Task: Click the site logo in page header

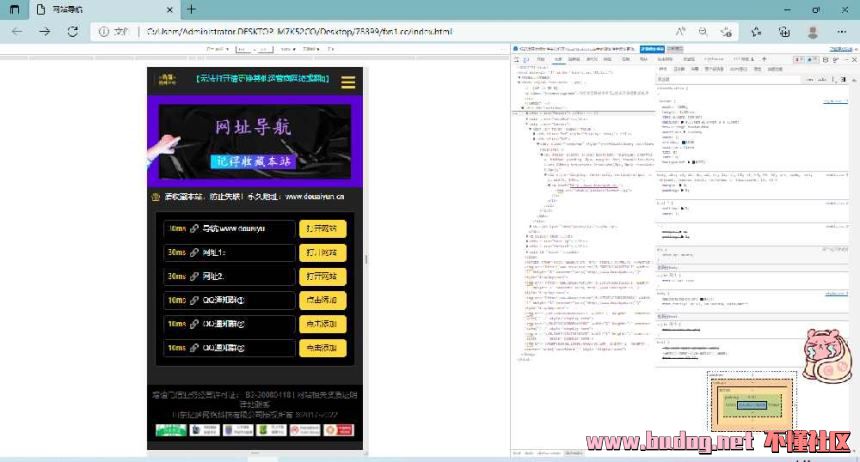Action: tap(167, 80)
